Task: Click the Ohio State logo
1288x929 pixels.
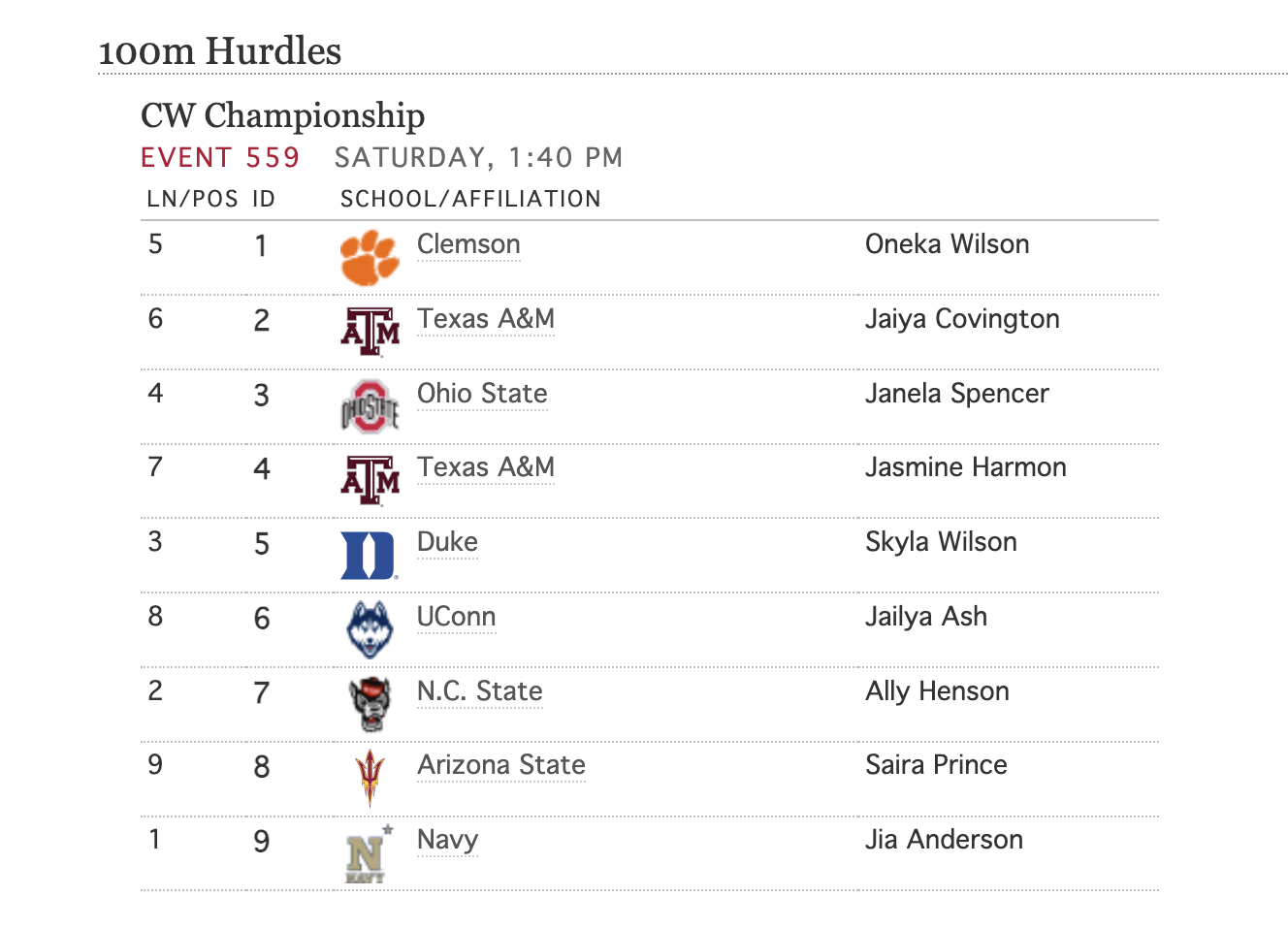Action: click(370, 406)
